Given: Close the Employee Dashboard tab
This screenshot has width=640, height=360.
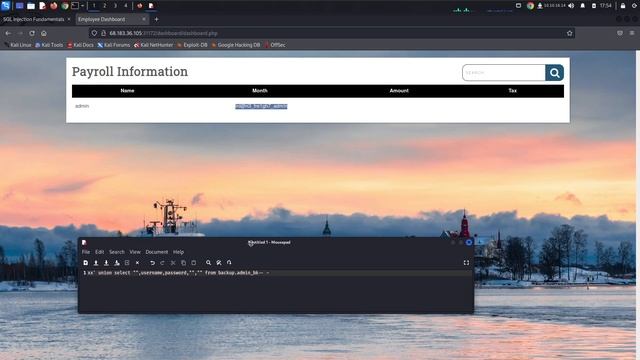Looking at the screenshot, I should [x=144, y=19].
